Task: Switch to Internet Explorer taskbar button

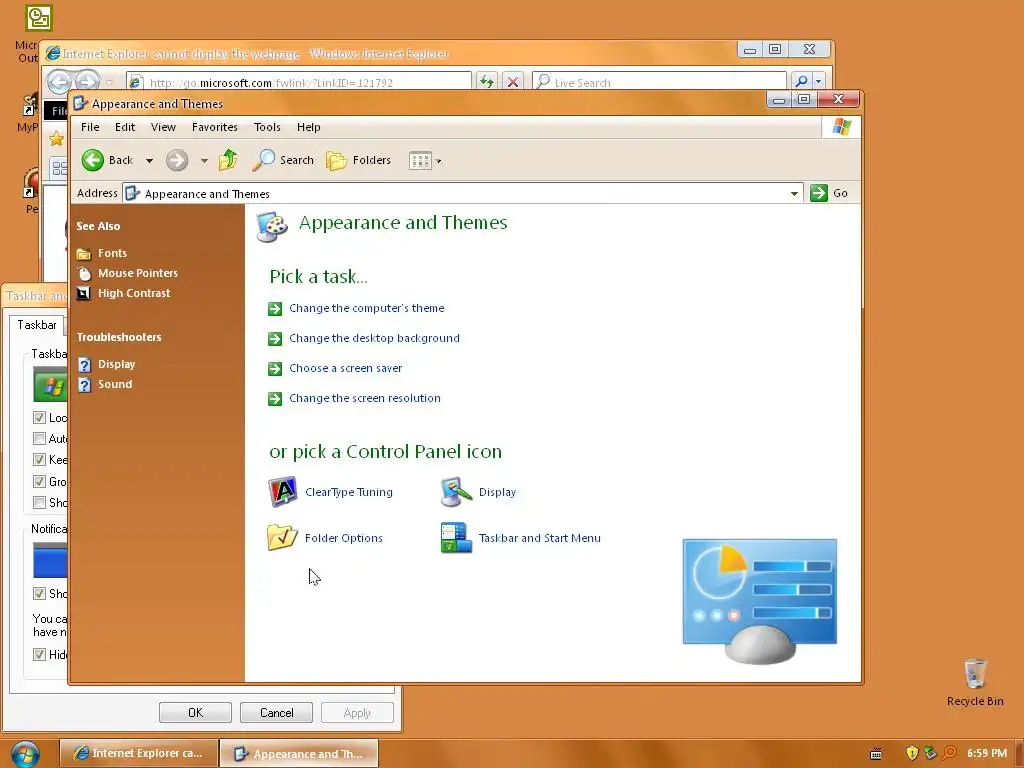Action: pos(138,754)
